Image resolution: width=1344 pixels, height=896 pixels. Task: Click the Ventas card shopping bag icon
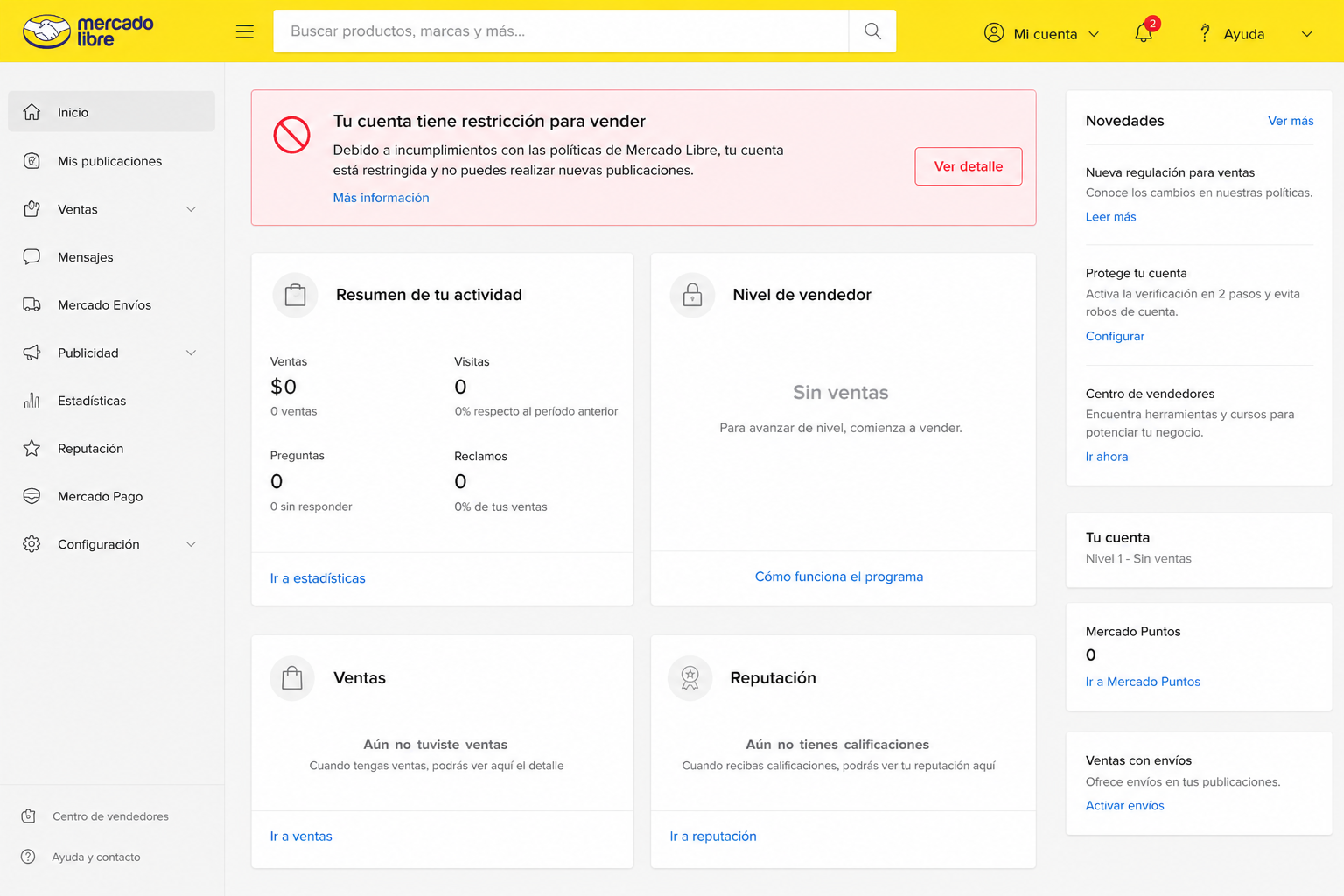(x=292, y=678)
